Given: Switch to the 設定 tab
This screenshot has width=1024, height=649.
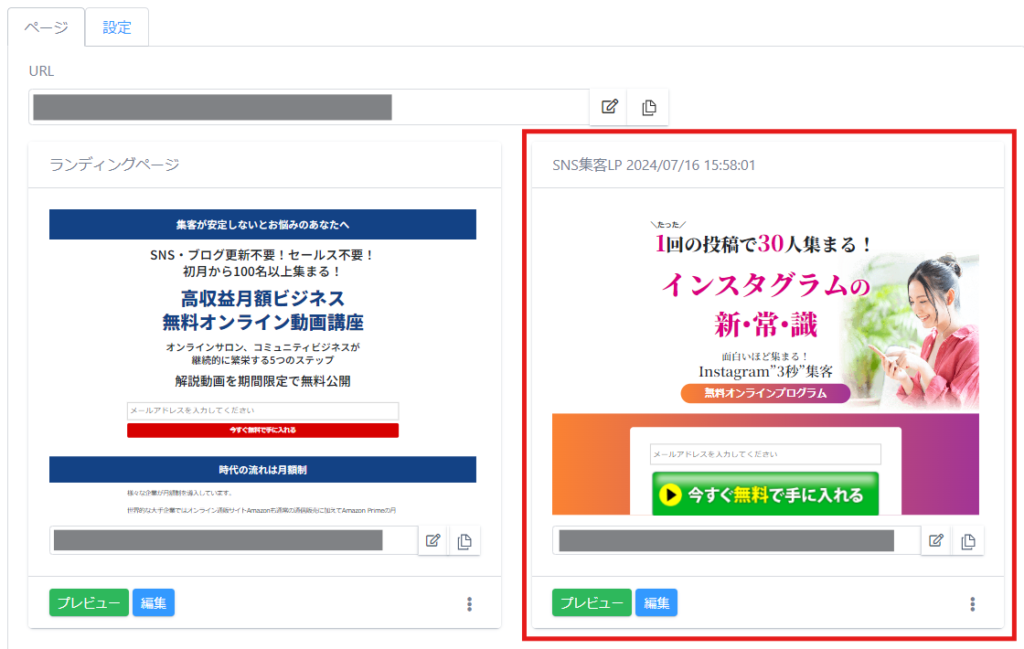Looking at the screenshot, I should [117, 28].
